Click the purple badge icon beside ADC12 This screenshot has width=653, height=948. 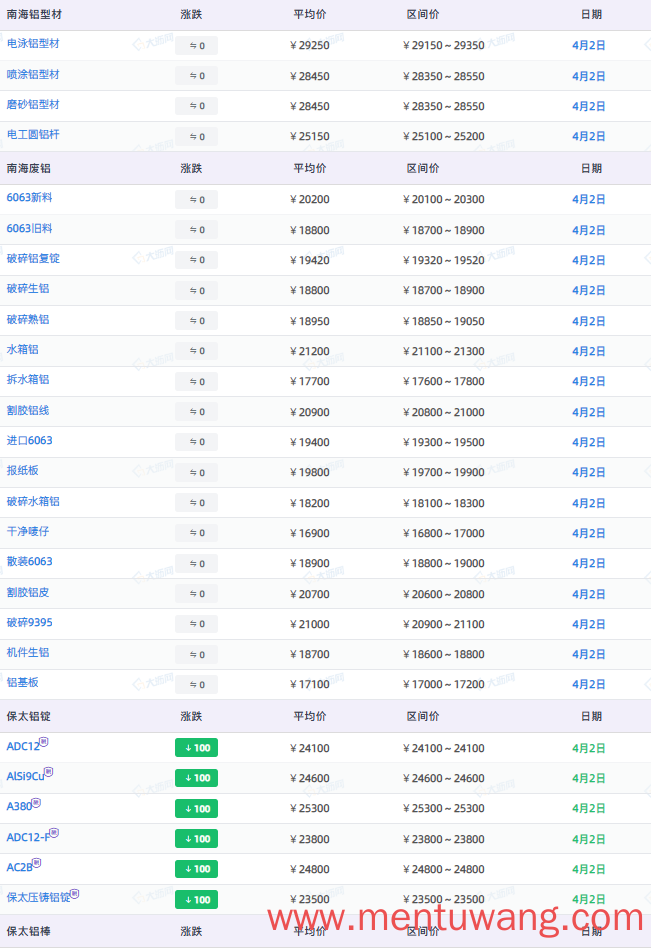pos(44,742)
